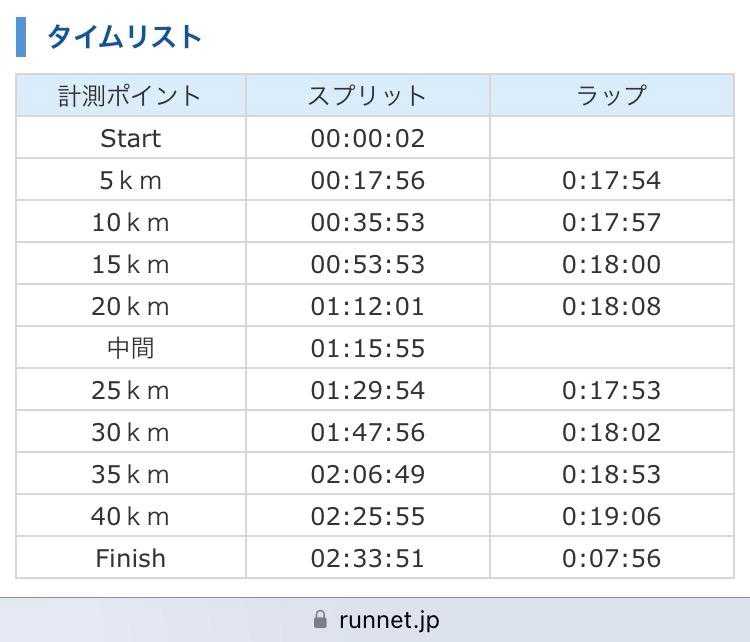Click the Start split time 00:00:02
This screenshot has width=750, height=642.
click(367, 138)
